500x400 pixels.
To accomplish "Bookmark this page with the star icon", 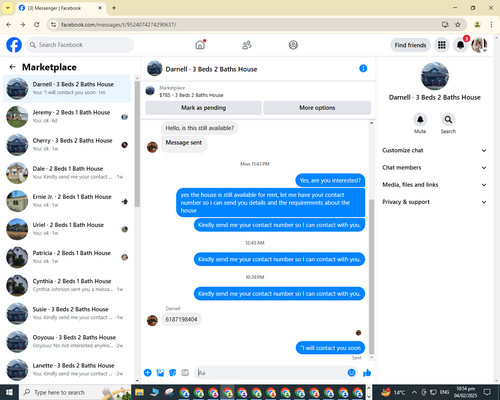I will [x=458, y=24].
